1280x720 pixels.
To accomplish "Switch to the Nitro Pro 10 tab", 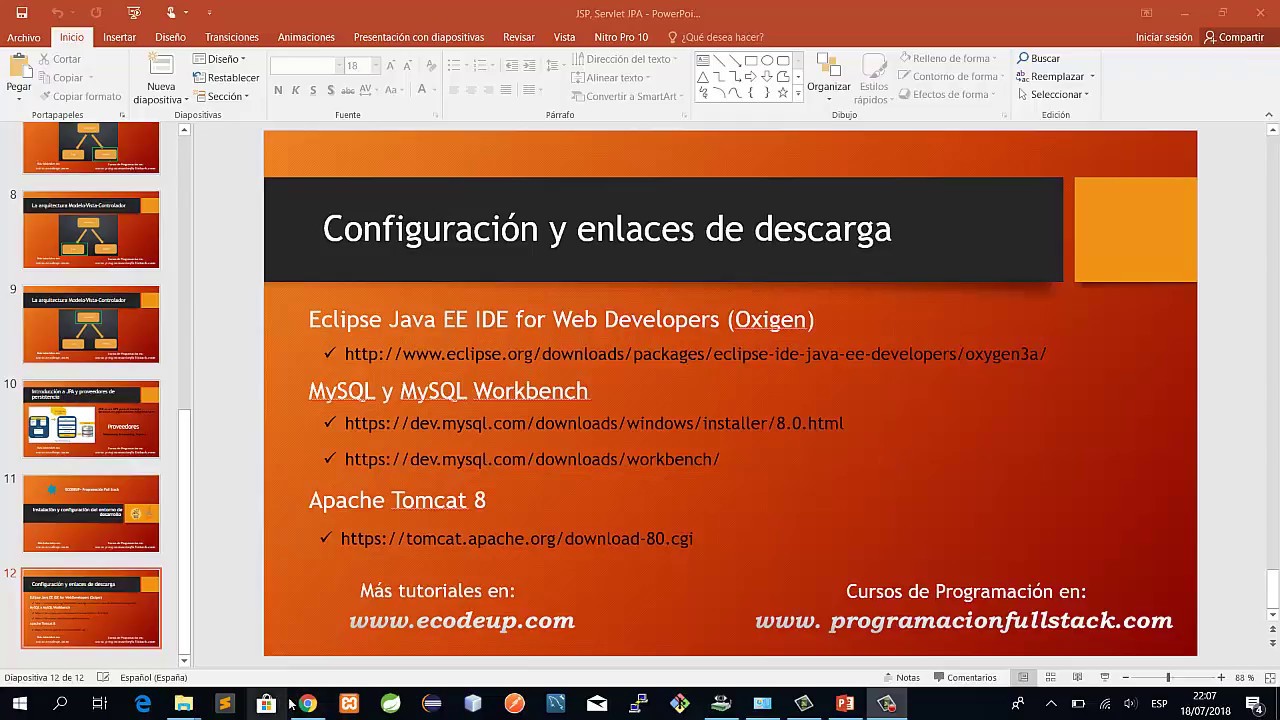I will coord(621,37).
